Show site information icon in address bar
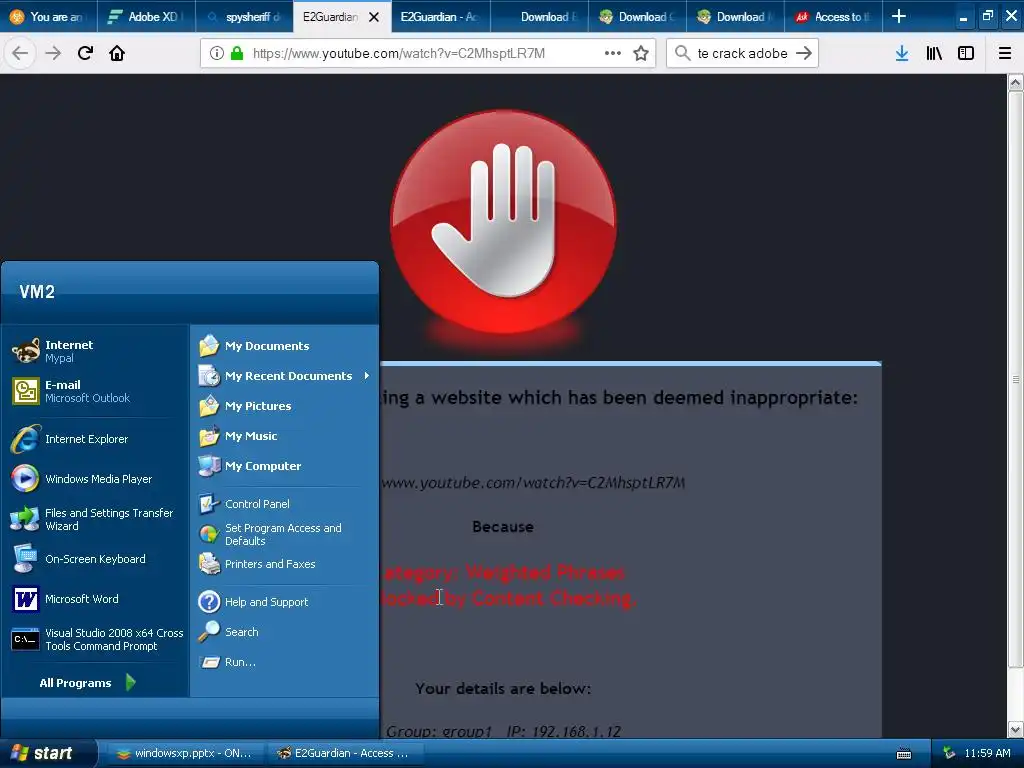The width and height of the screenshot is (1024, 768). (x=217, y=54)
